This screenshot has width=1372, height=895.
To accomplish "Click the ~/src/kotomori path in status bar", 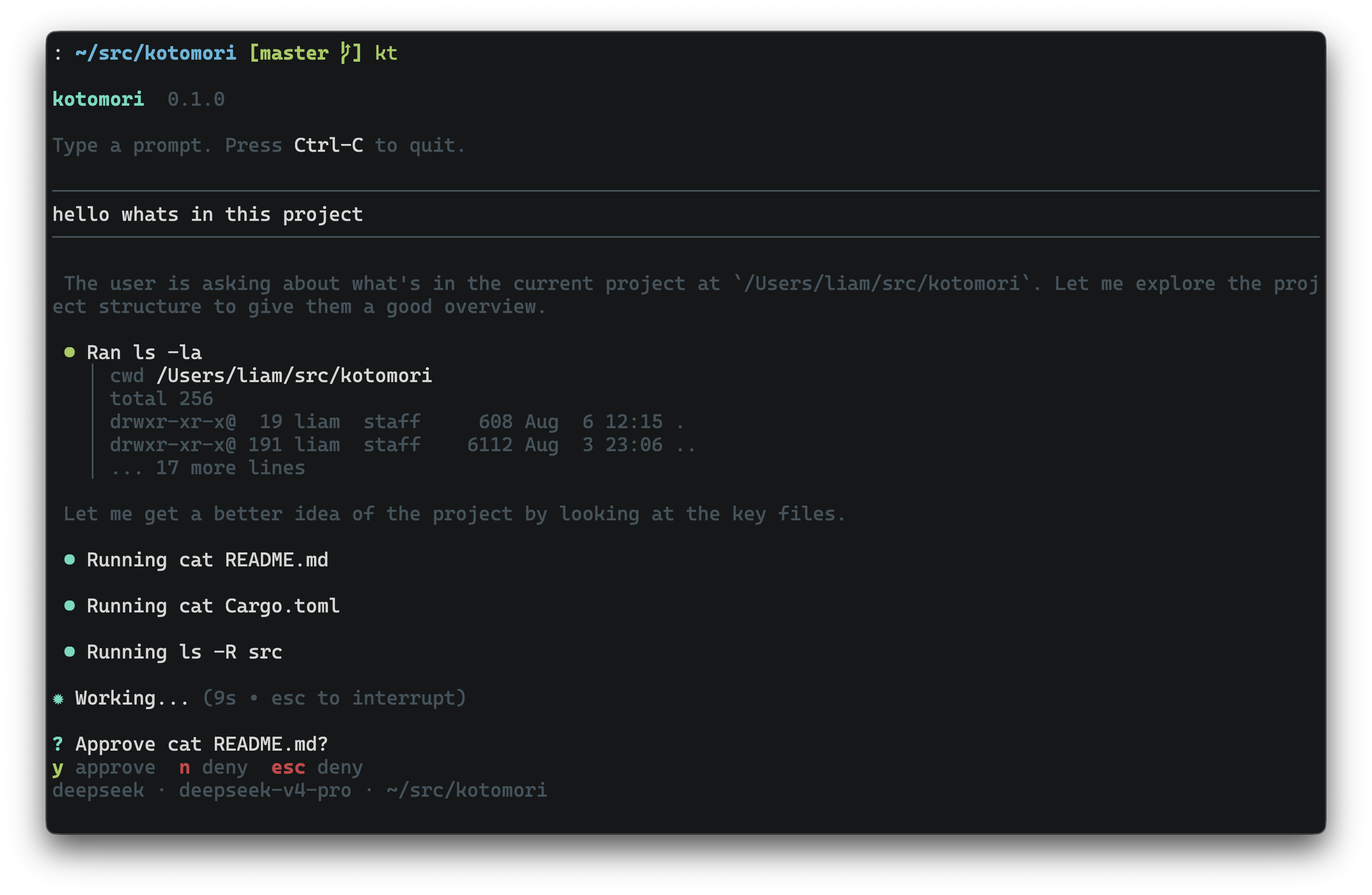I will (467, 791).
